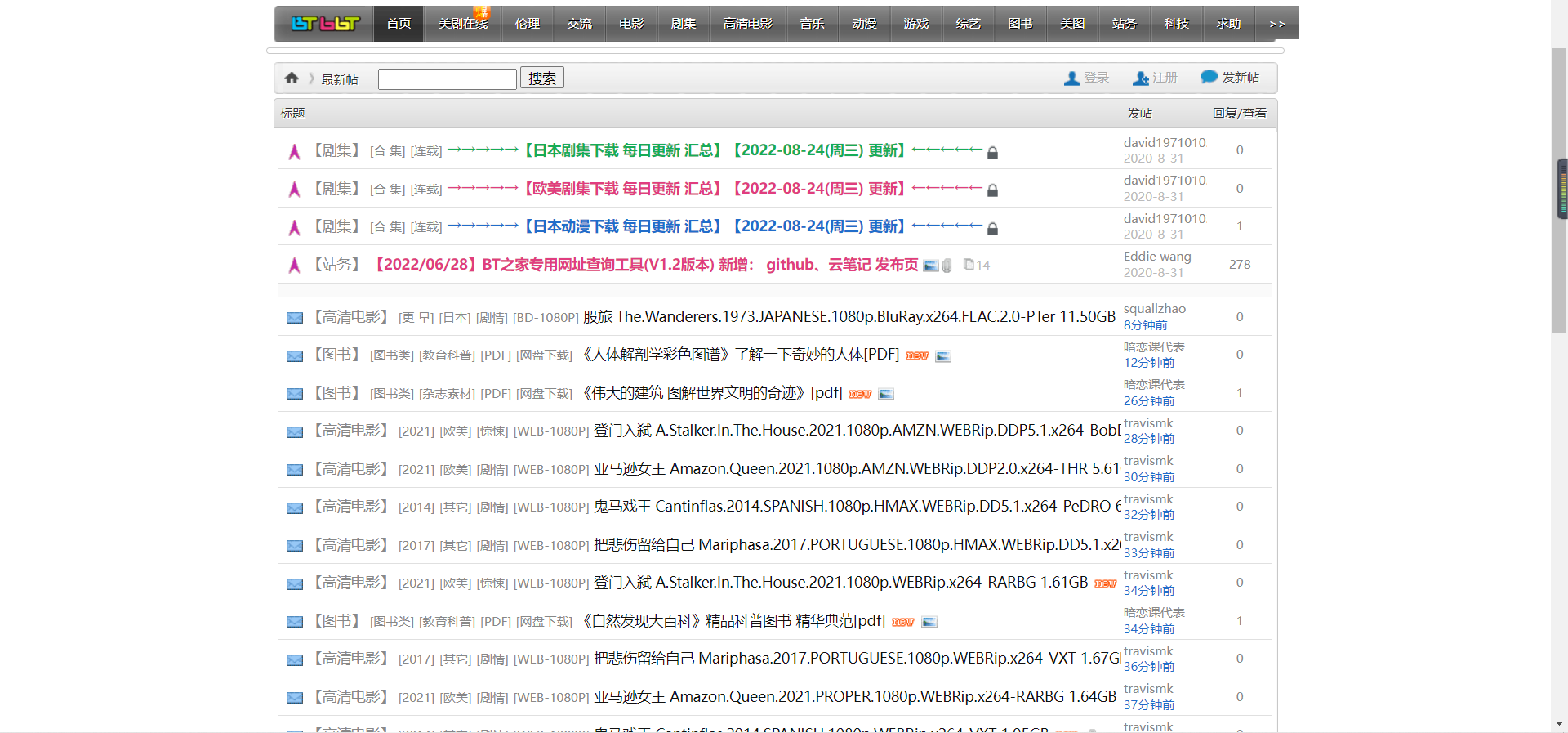Click [BD-1080P] tag on Wanderers thread

tap(546, 318)
